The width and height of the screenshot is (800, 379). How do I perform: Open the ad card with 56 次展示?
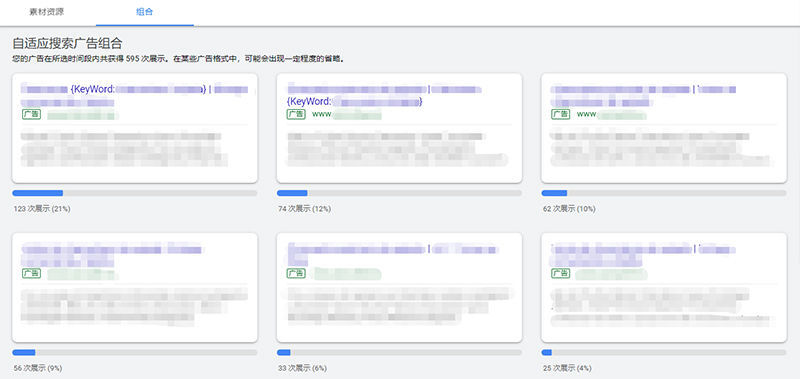tap(135, 288)
